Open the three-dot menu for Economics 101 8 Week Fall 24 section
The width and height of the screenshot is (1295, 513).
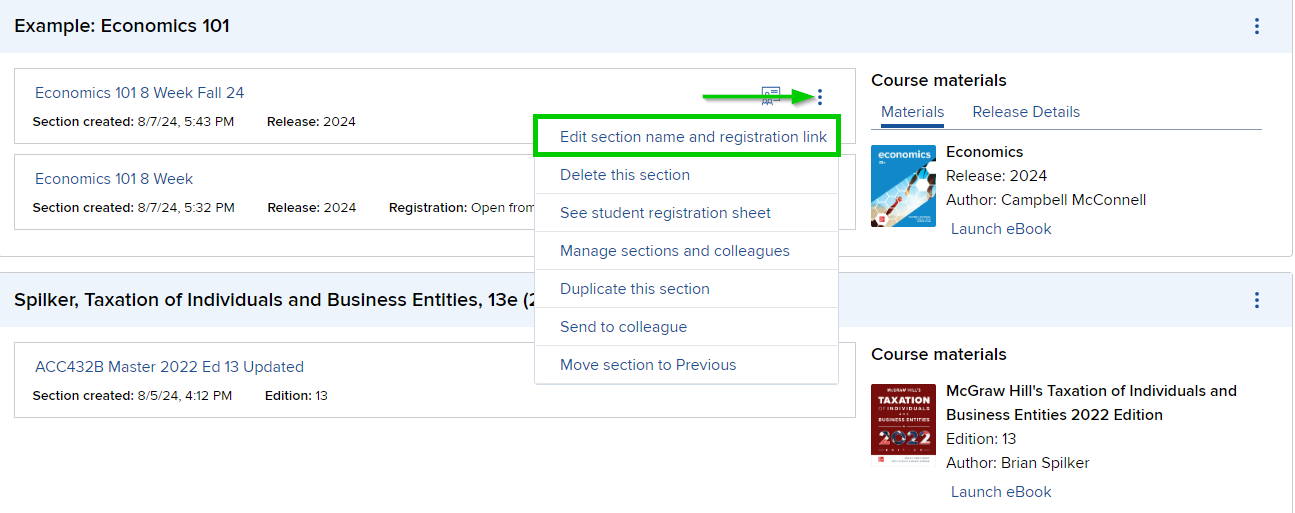click(820, 97)
